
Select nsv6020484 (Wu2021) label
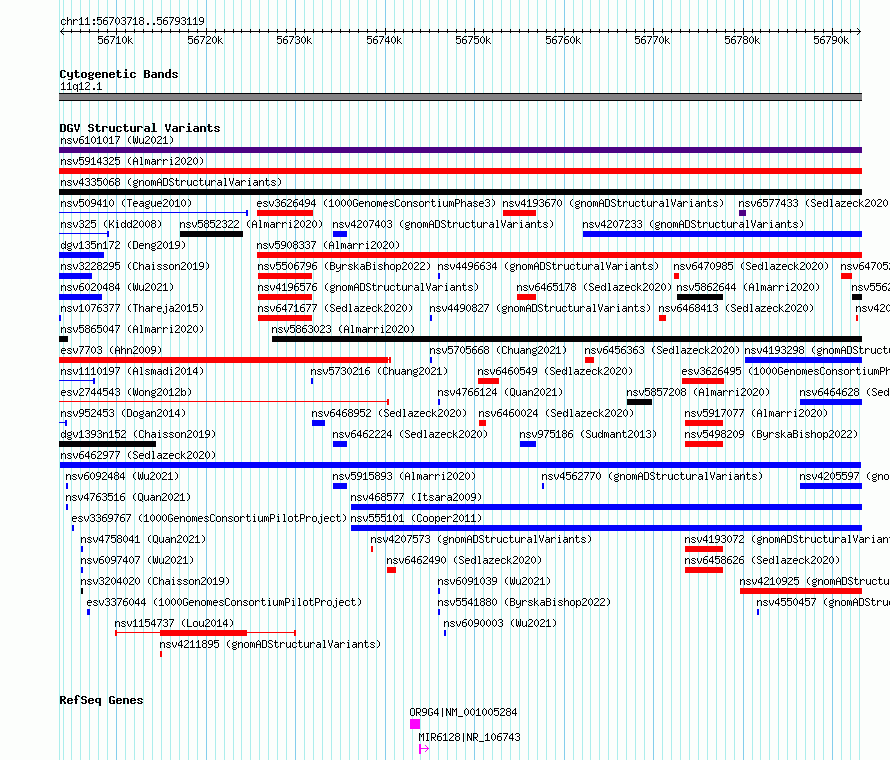[117, 287]
